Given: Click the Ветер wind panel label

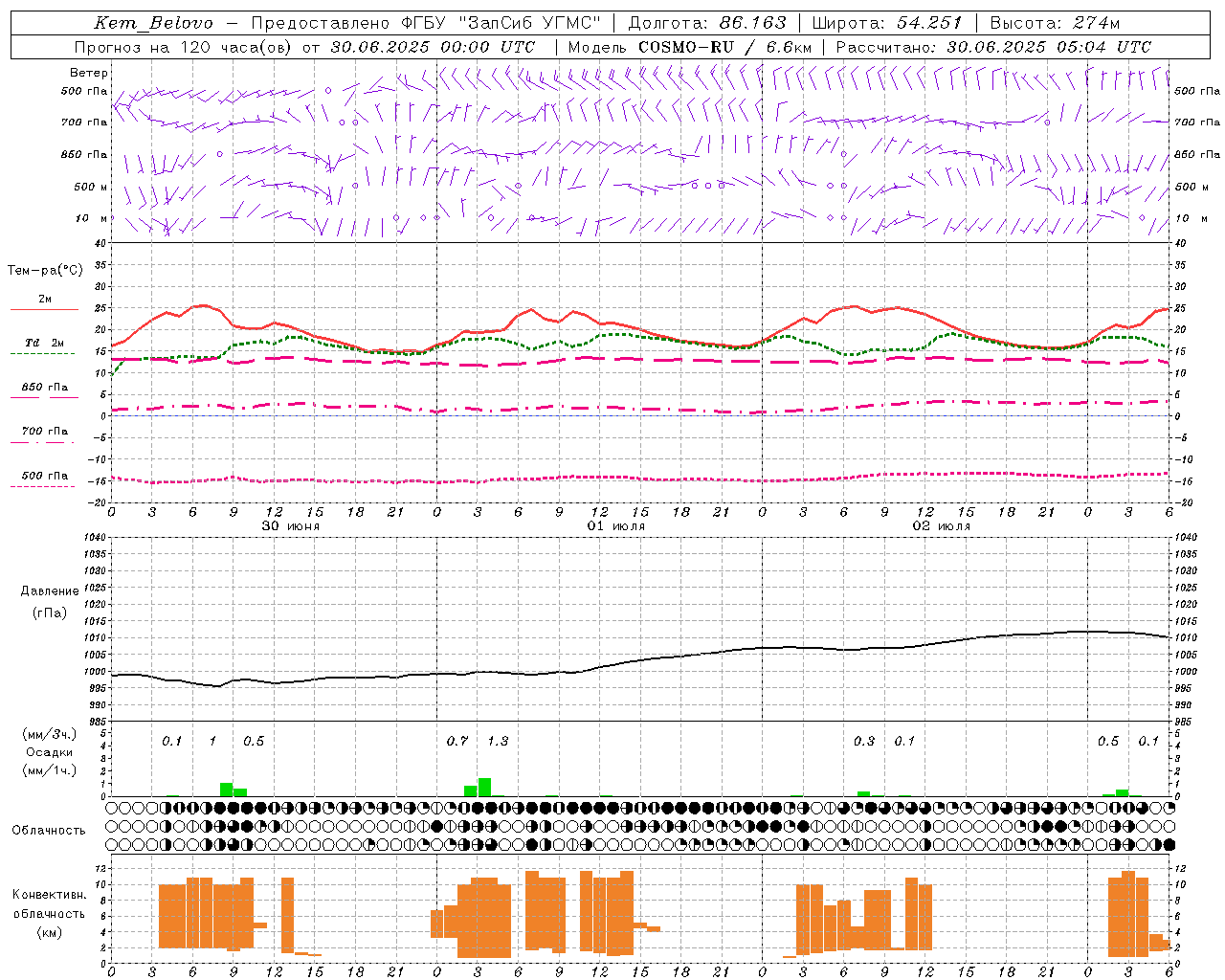Looking at the screenshot, I should [x=89, y=73].
